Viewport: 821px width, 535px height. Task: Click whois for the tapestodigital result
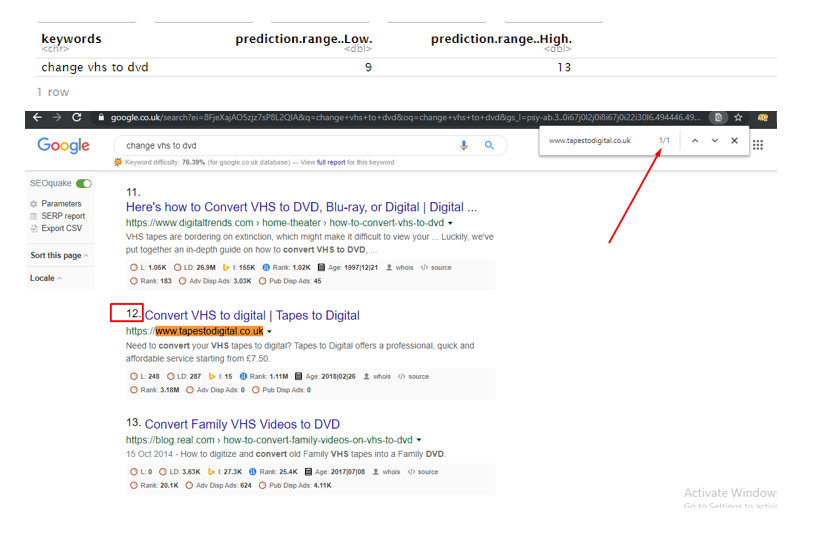377,376
